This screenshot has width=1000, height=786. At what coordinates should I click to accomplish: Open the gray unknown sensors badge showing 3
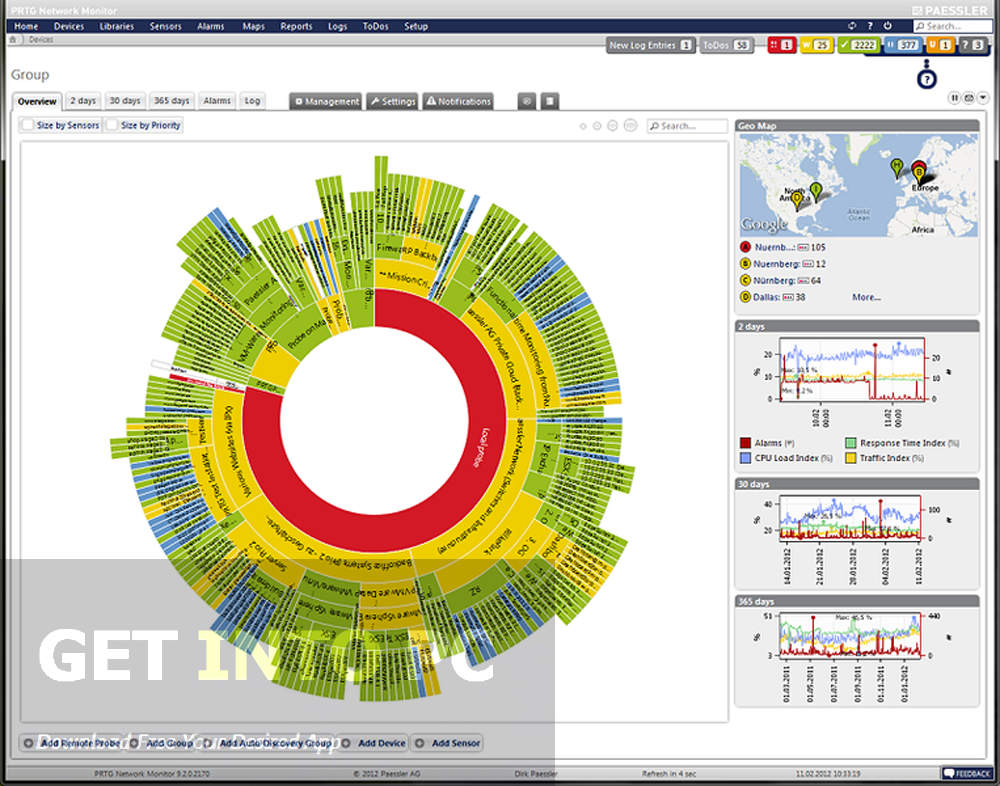(x=972, y=45)
